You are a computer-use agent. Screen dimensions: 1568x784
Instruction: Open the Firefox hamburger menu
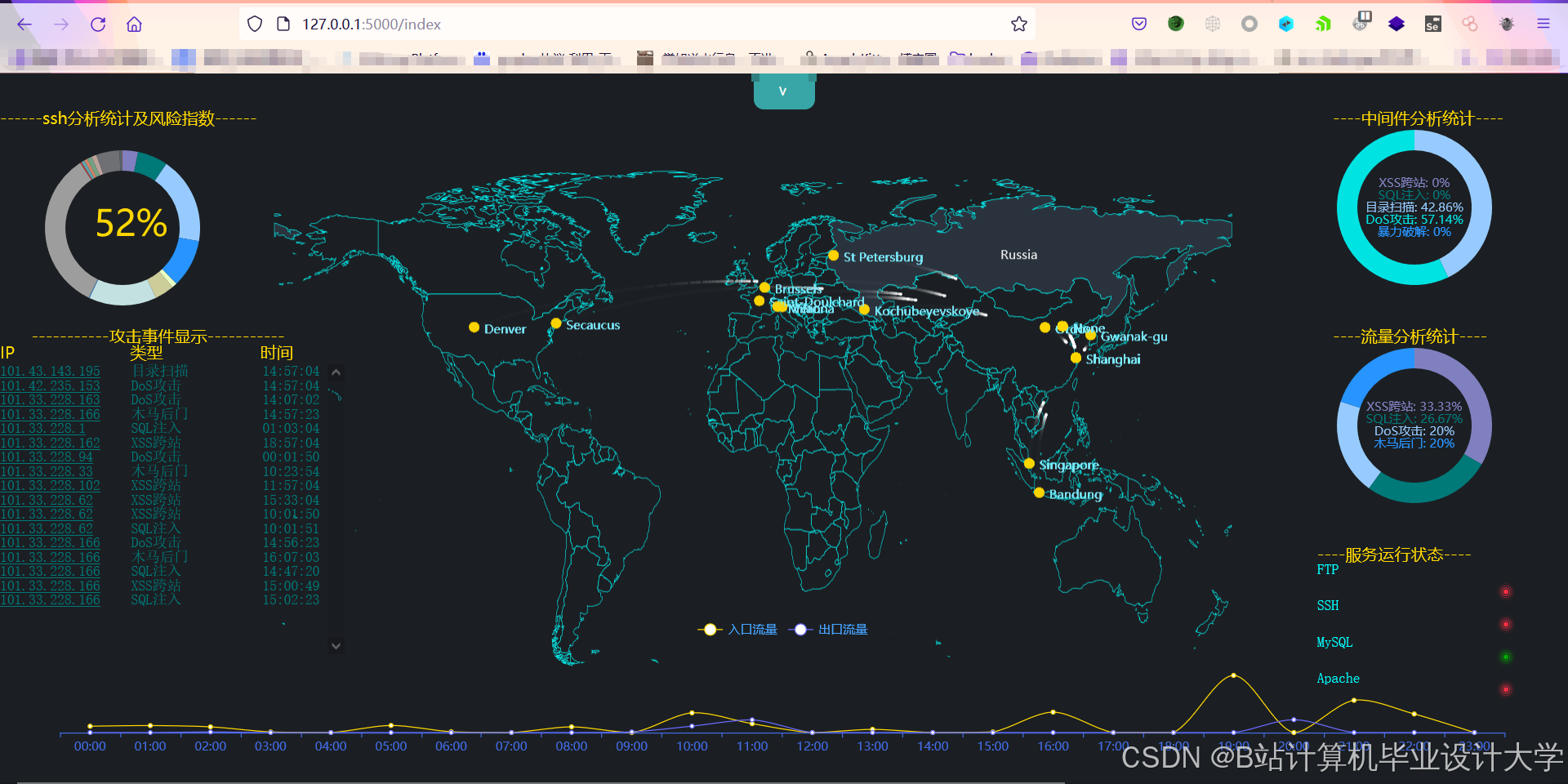click(x=1543, y=24)
